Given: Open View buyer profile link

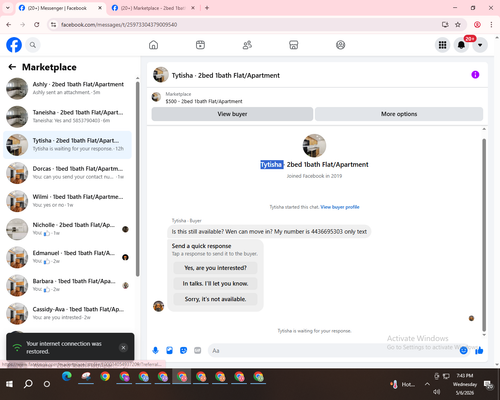Looking at the screenshot, I should point(340,207).
